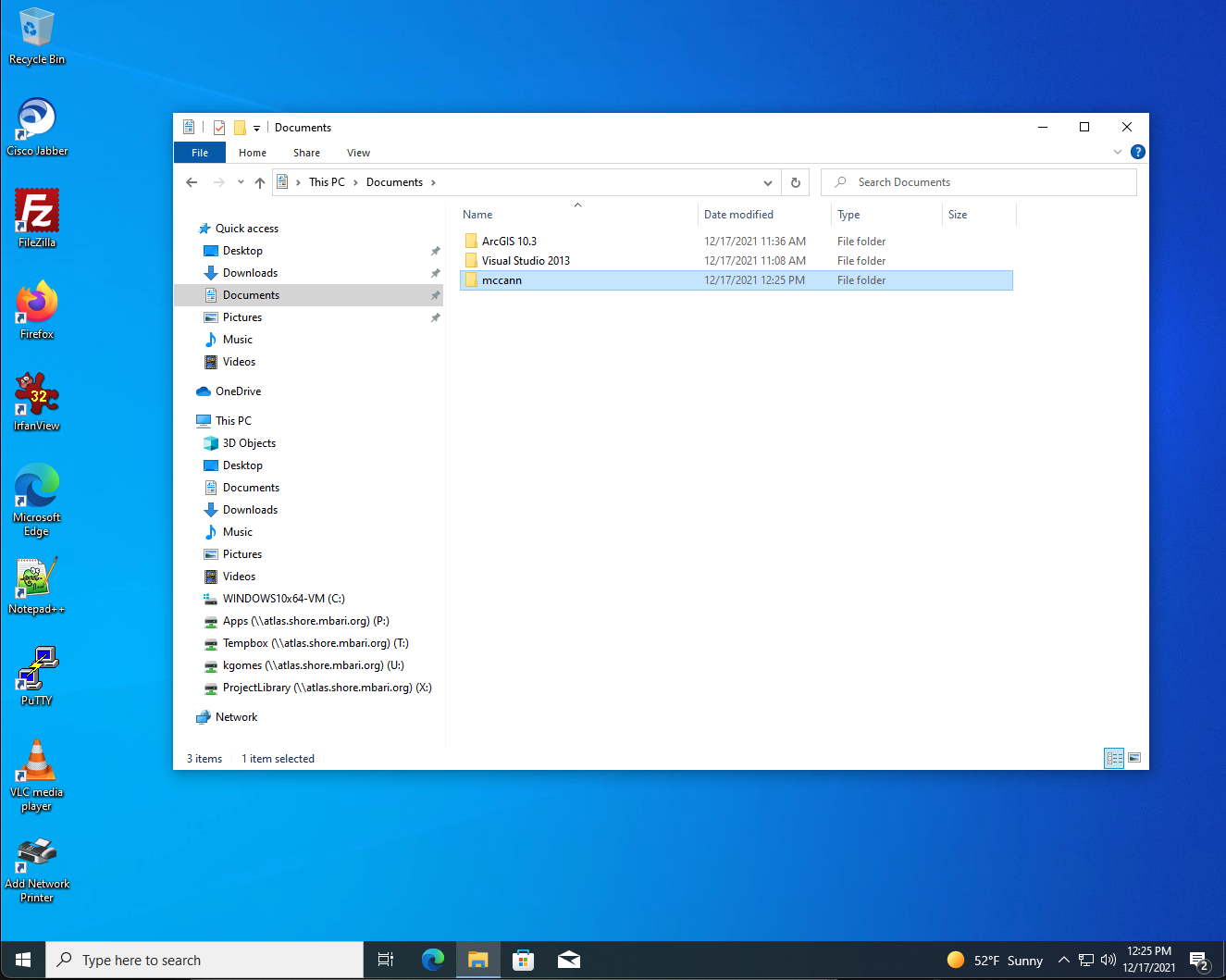Open the Windows Start menu
1226x980 pixels.
coord(23,961)
